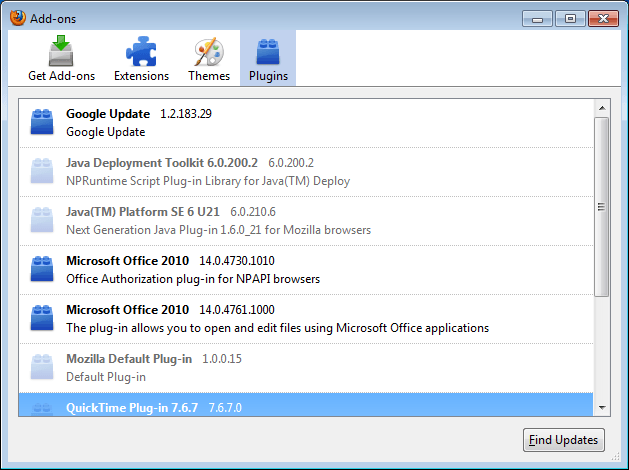
Task: Click the Google Update plugin icon
Action: tap(42, 122)
